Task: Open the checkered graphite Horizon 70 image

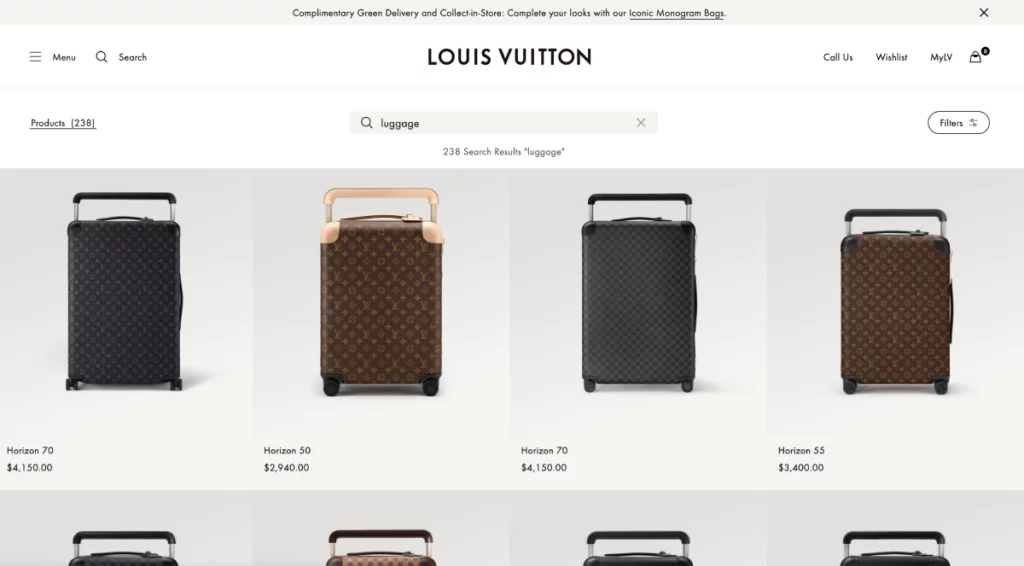Action: (639, 291)
